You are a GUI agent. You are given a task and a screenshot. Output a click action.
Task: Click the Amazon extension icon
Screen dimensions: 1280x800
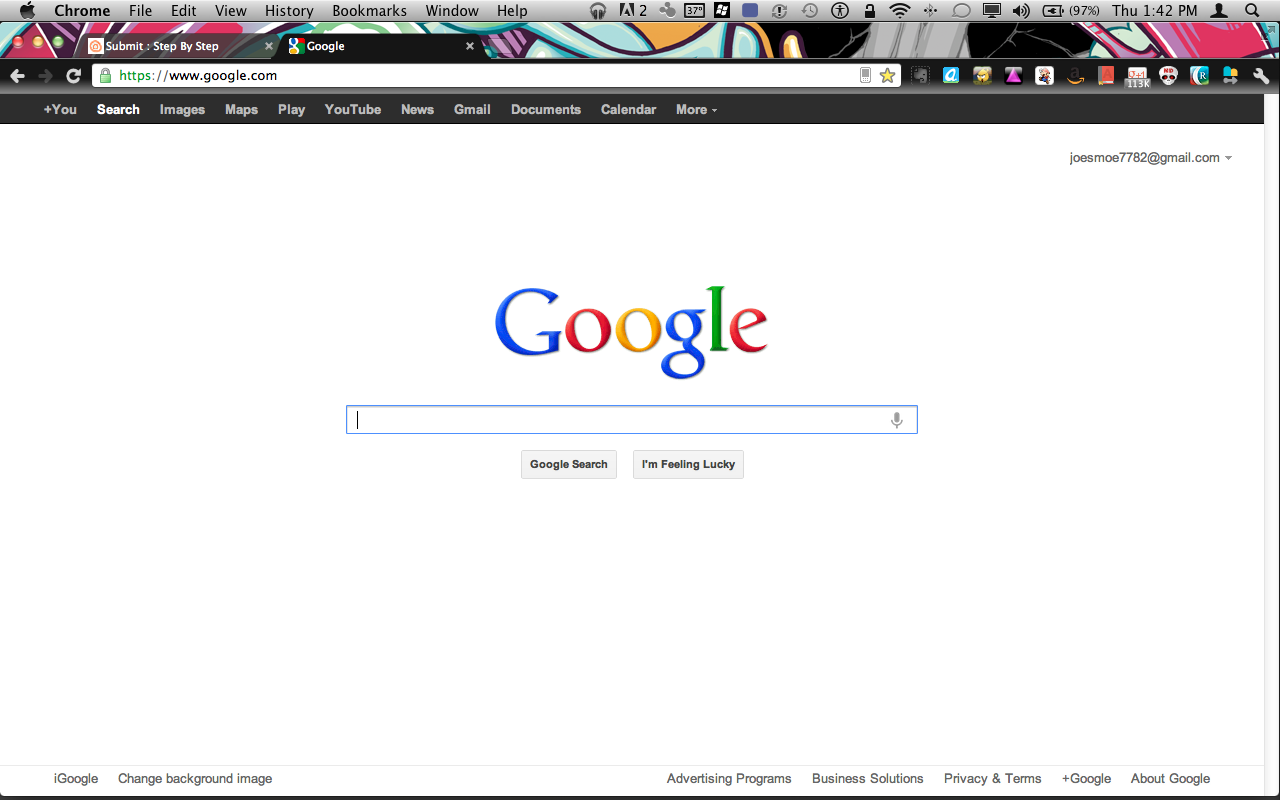point(1075,75)
